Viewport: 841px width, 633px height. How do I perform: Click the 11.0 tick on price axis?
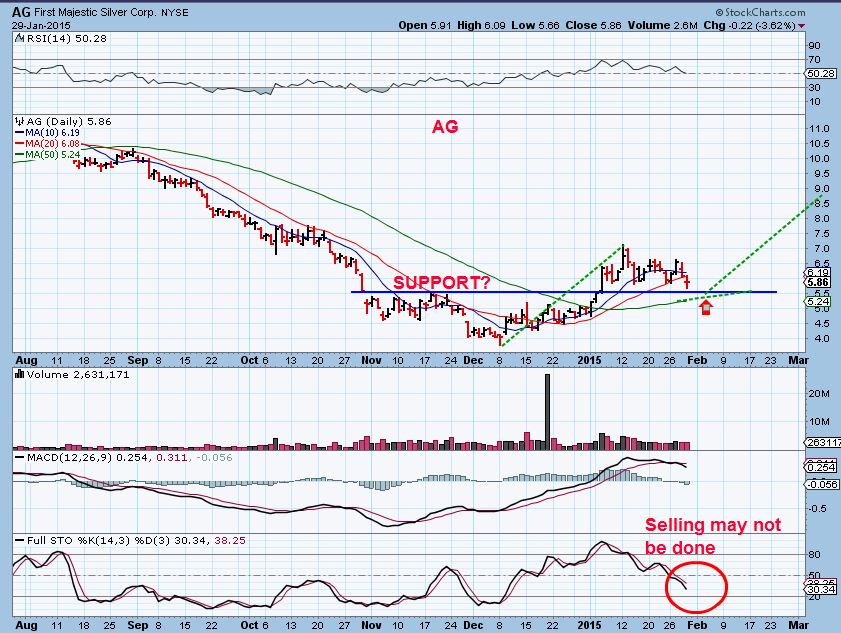821,129
